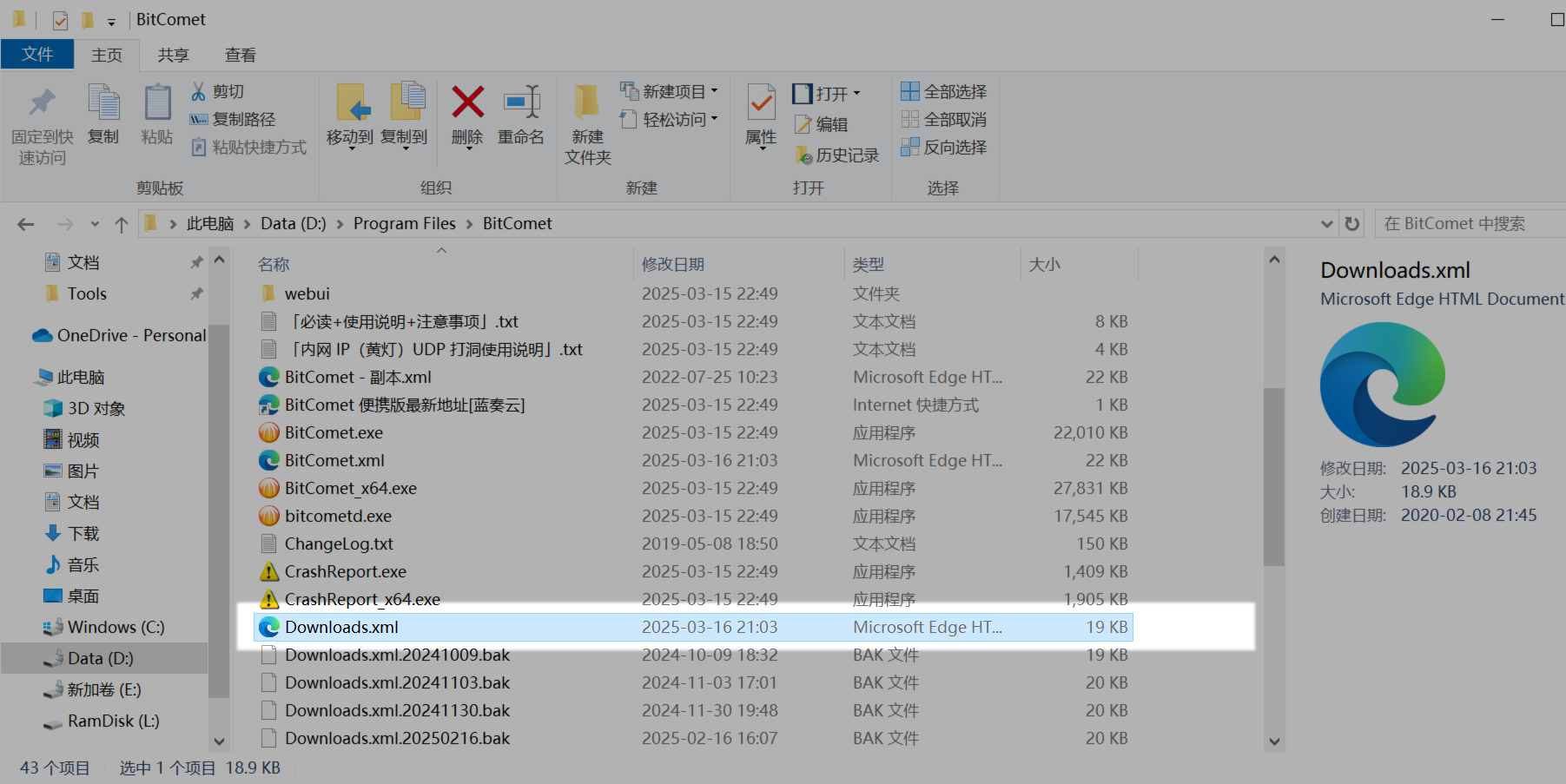The image size is (1566, 784).
Task: Click navigation pane scrollbar up arrow
Action: click(x=219, y=260)
